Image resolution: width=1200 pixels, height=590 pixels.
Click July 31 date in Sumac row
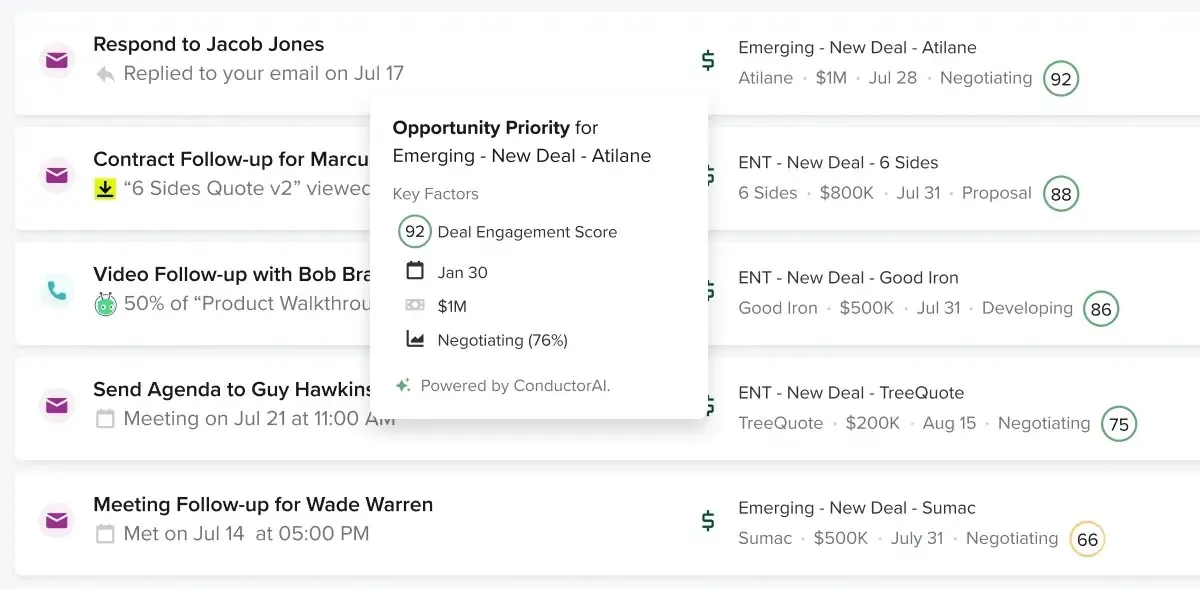pos(916,537)
